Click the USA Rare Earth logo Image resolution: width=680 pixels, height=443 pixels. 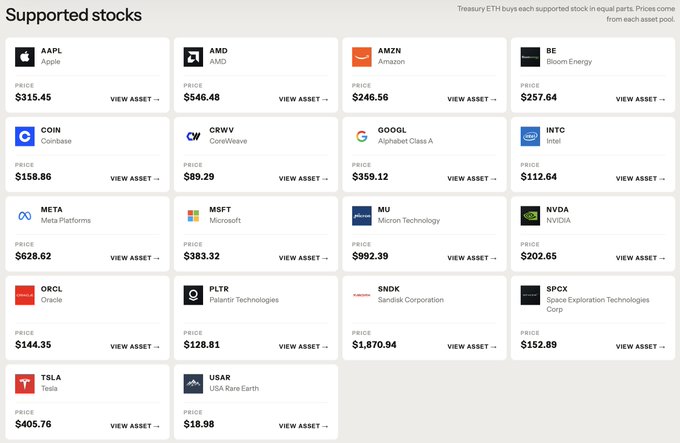tap(193, 384)
